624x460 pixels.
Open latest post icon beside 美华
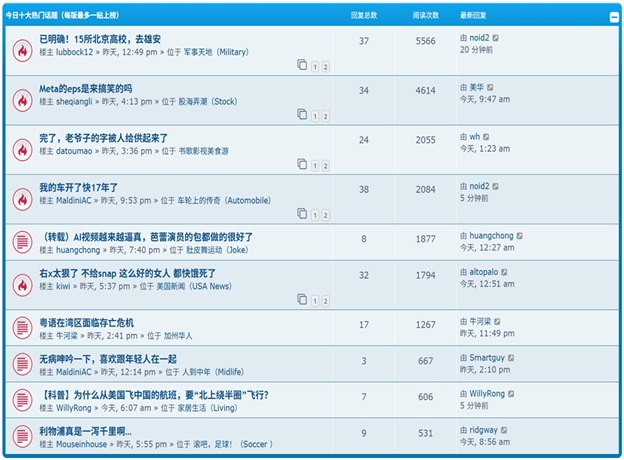click(491, 88)
